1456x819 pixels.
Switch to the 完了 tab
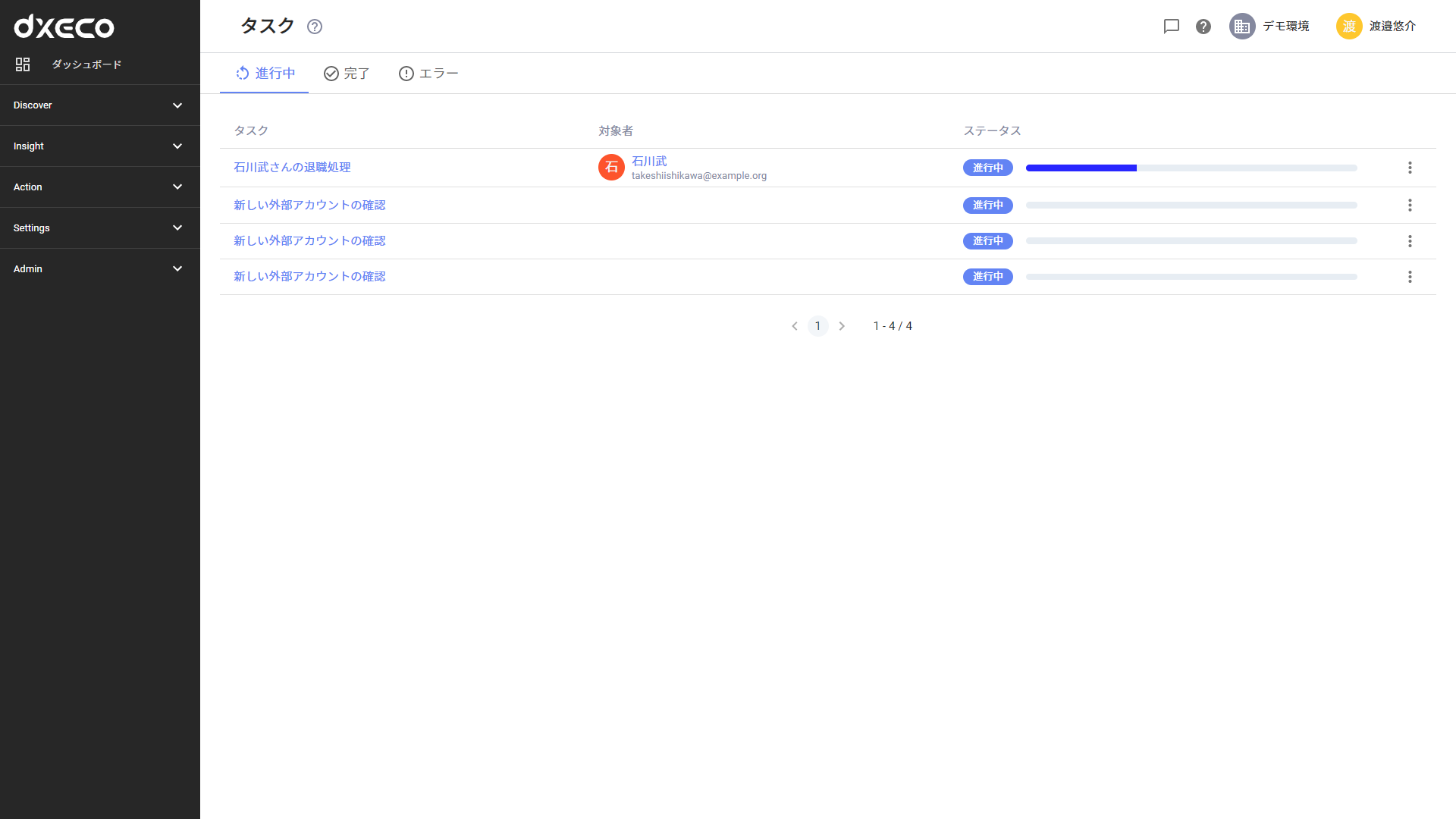[x=347, y=73]
